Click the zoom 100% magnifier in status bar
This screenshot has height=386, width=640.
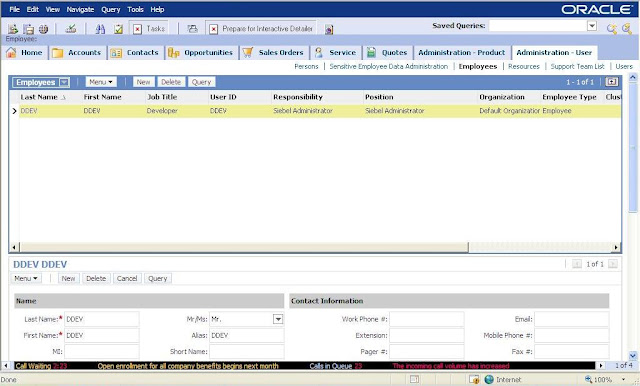tap(589, 379)
